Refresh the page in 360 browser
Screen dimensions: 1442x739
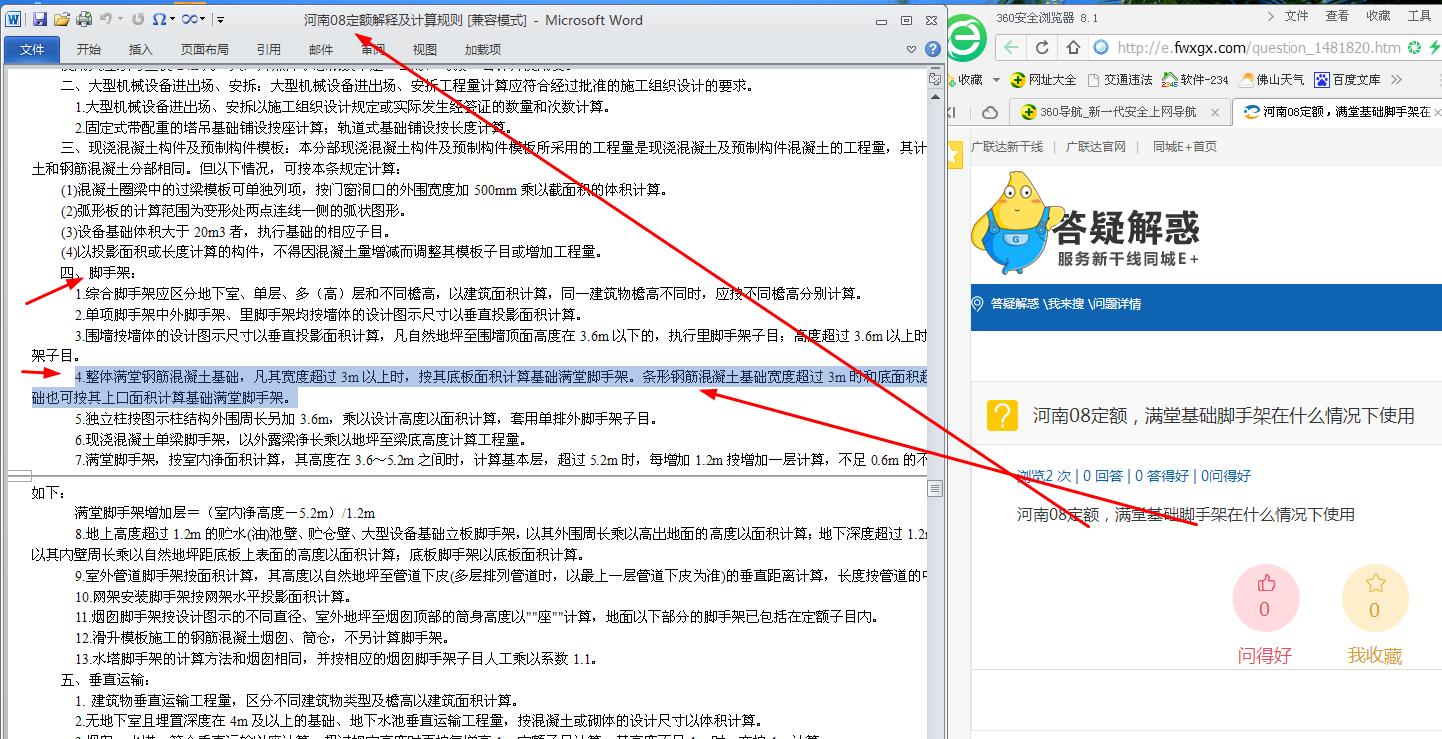point(1042,47)
